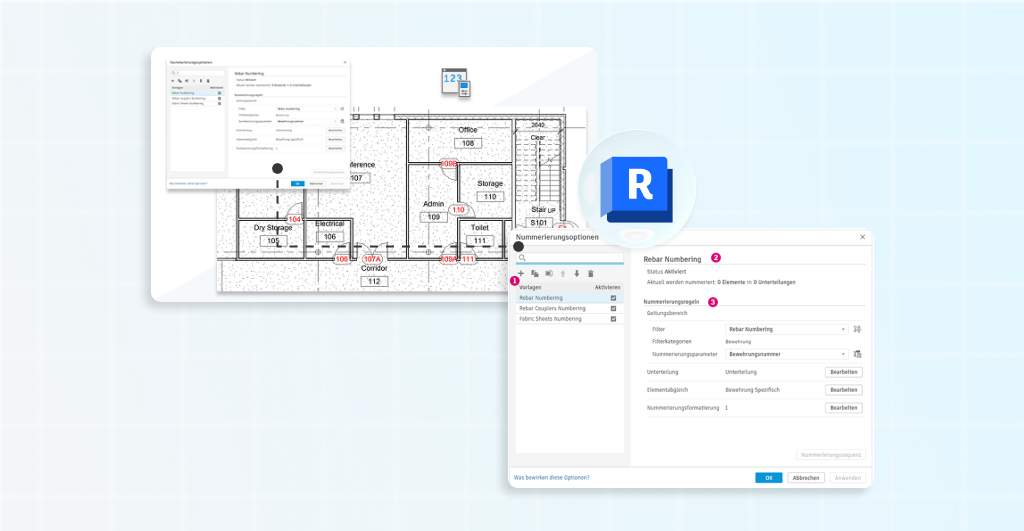Image resolution: width=1024 pixels, height=531 pixels.
Task: Uncheck the Rebar Couplers Numbering checkbox
Action: 613,309
